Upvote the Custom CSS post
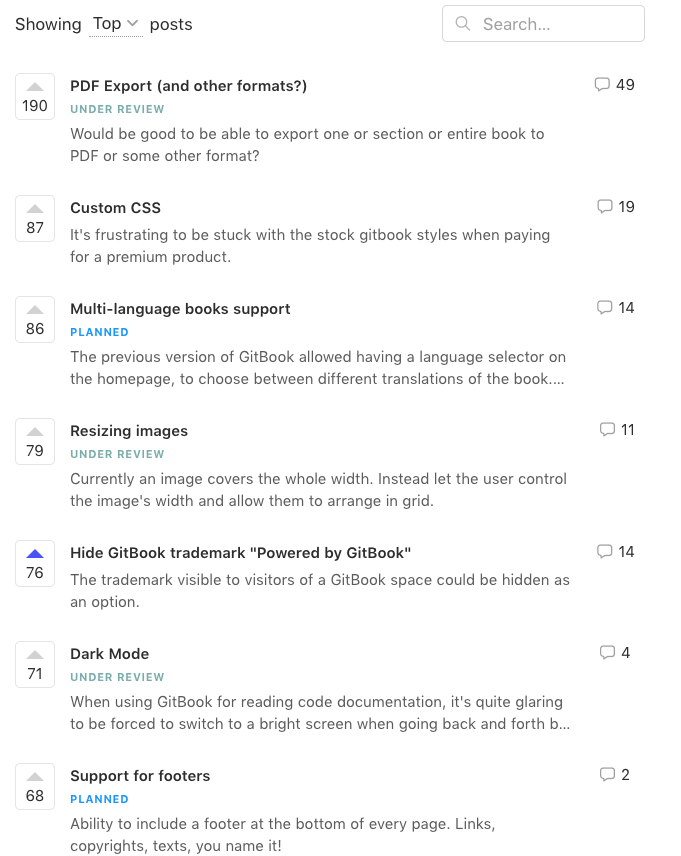The width and height of the screenshot is (681, 856). point(35,218)
